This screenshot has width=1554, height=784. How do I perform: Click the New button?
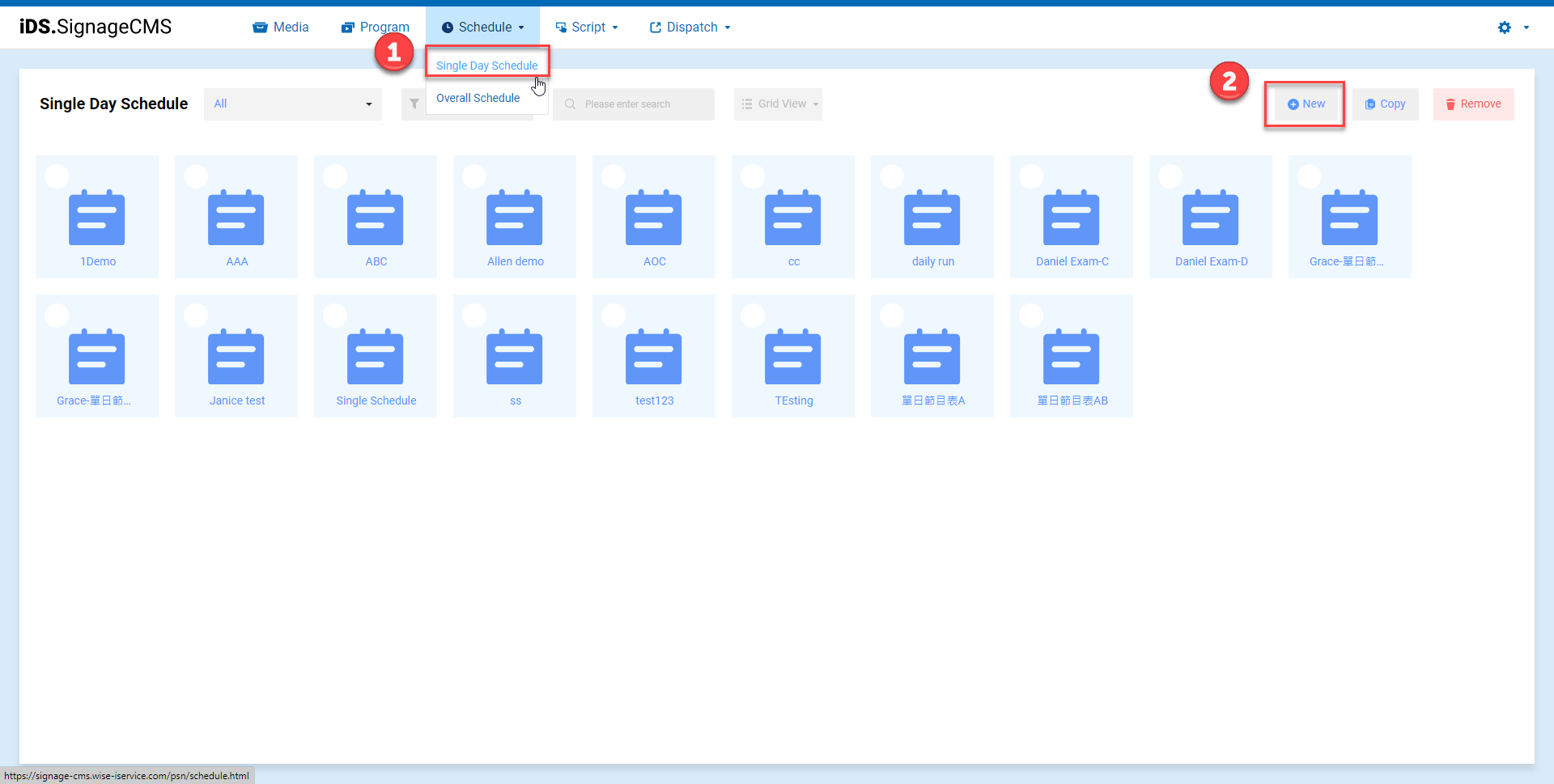click(1306, 104)
